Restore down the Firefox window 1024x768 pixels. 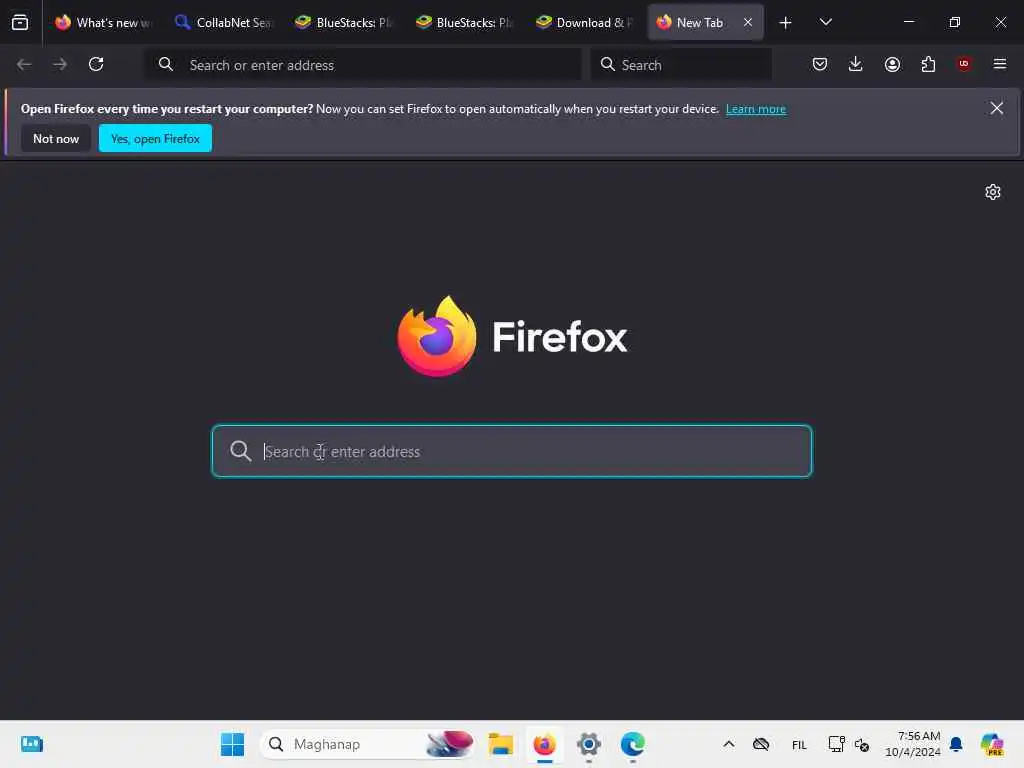point(955,22)
